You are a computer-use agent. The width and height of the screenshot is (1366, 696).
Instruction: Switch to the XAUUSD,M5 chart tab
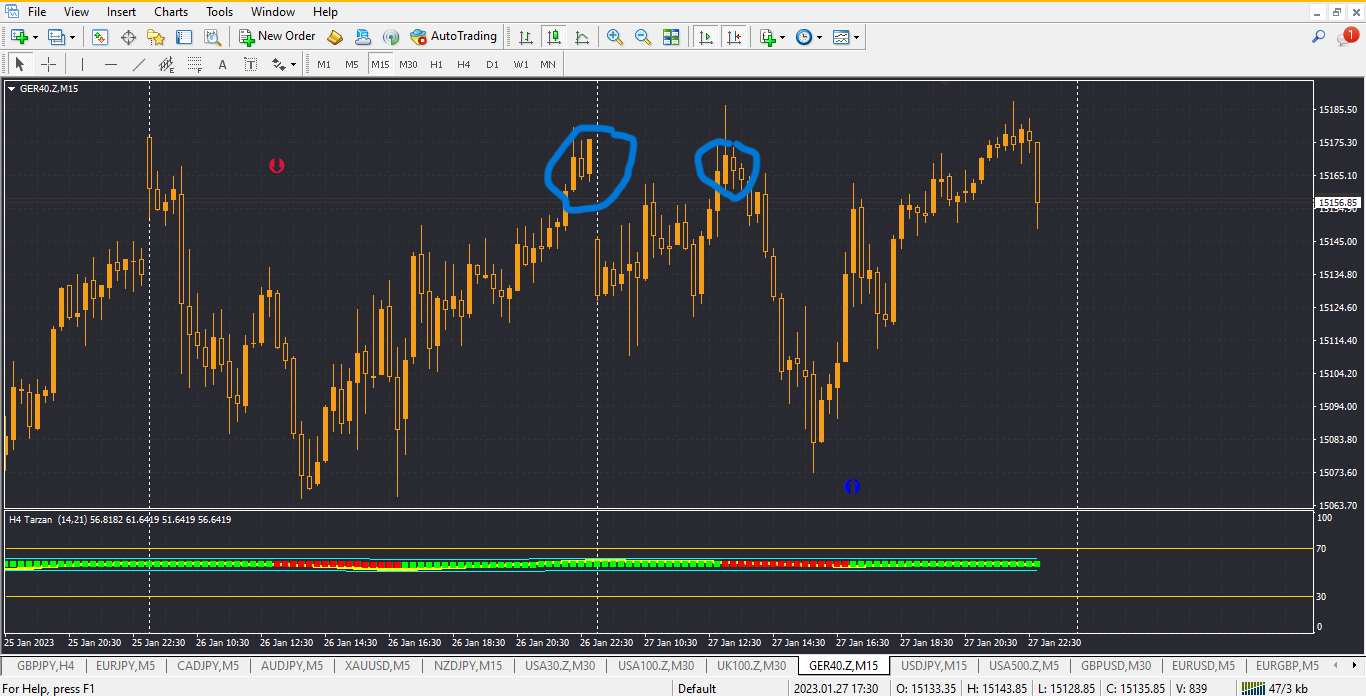[377, 666]
